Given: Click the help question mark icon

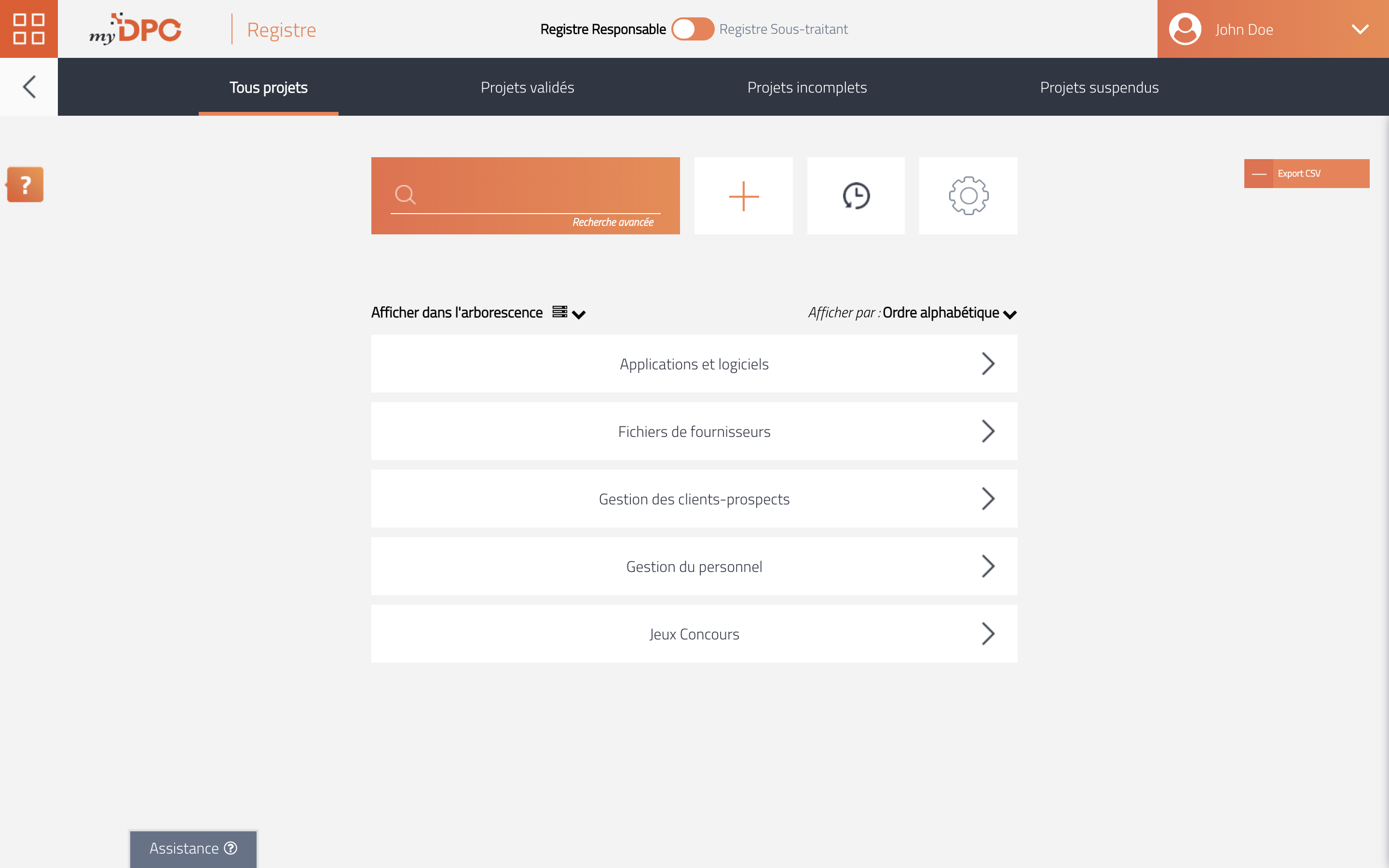Looking at the screenshot, I should [x=25, y=185].
